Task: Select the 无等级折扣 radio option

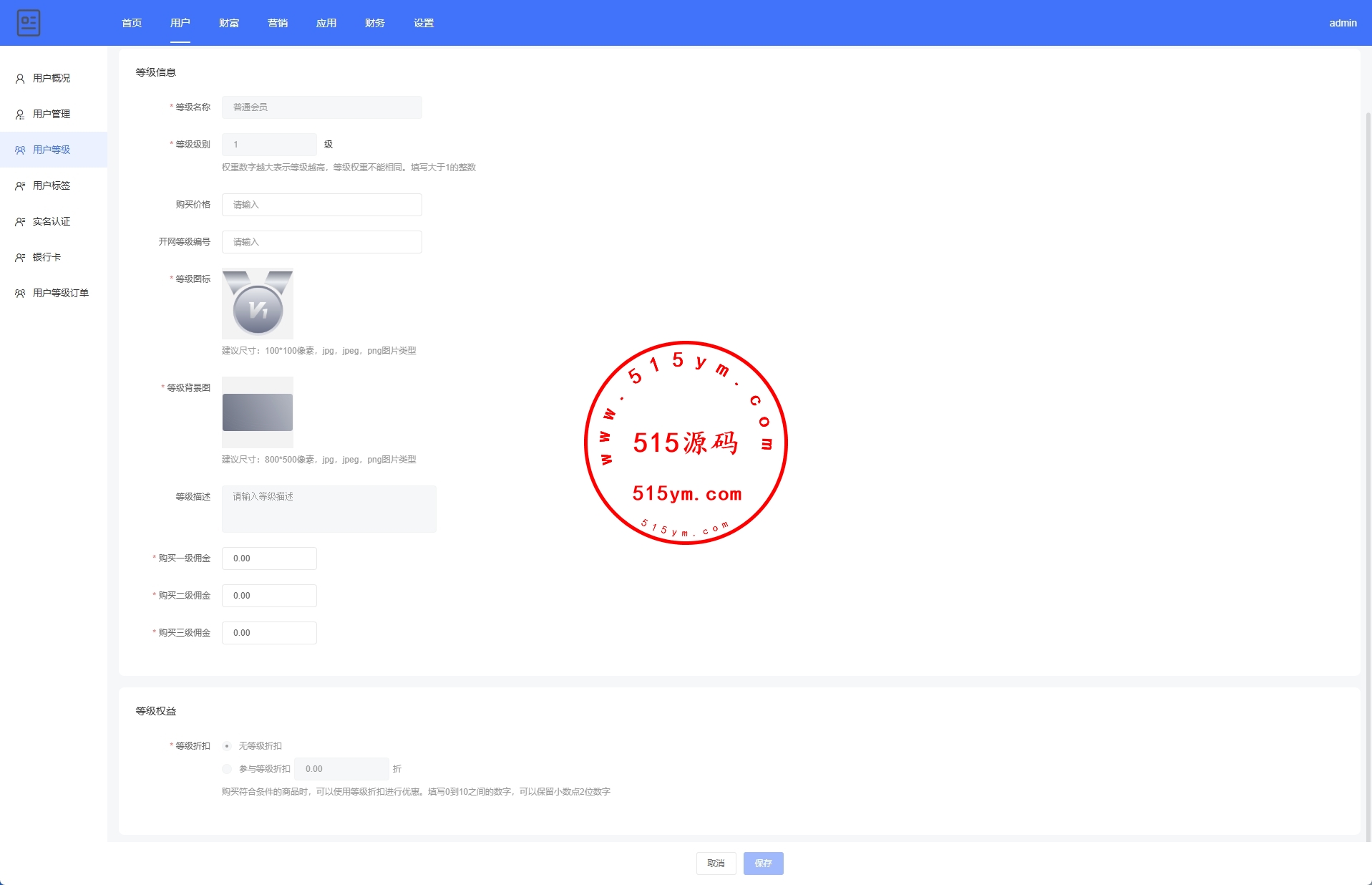Action: pyautogui.click(x=227, y=746)
